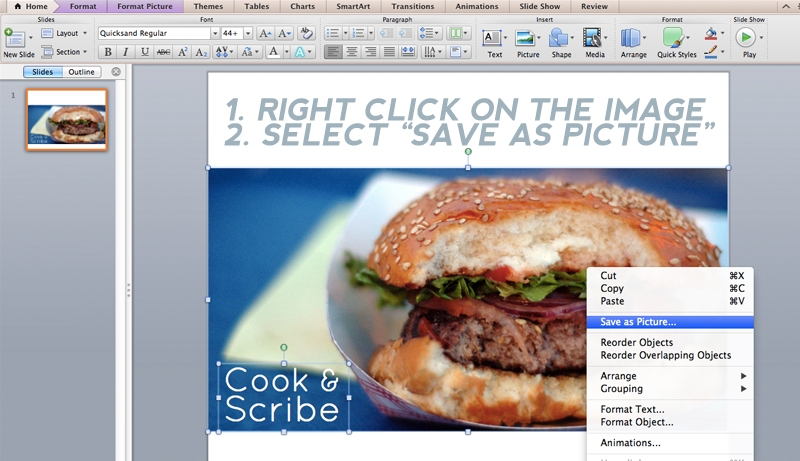Open the New Slide dropdown arrow

pyautogui.click(x=31, y=38)
